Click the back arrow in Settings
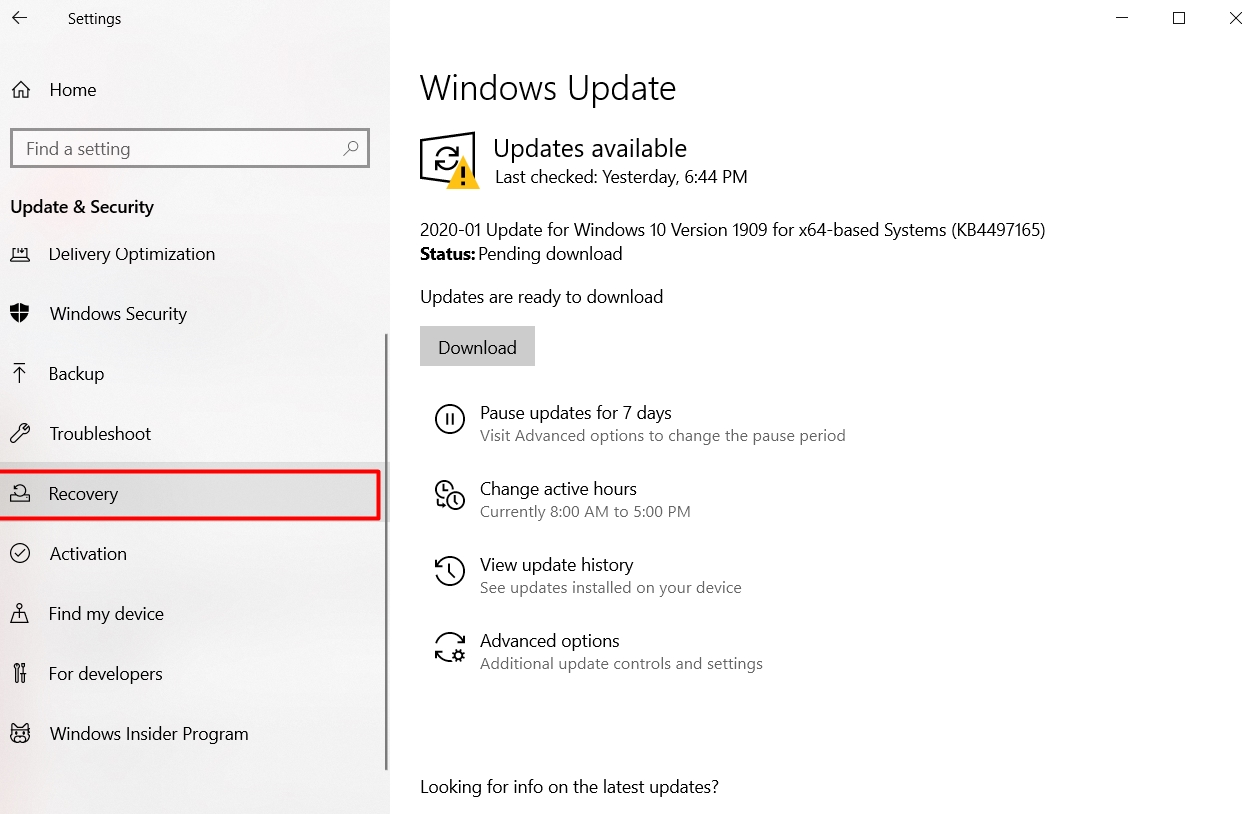The height and width of the screenshot is (814, 1243). point(20,18)
